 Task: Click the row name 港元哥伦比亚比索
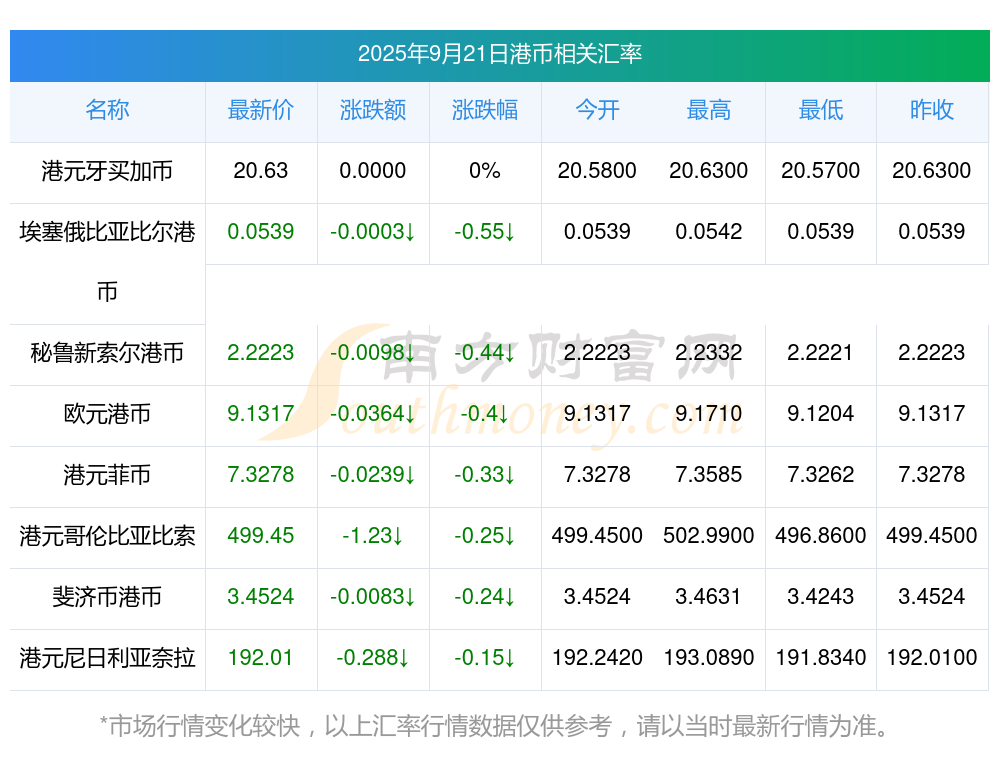tap(107, 536)
